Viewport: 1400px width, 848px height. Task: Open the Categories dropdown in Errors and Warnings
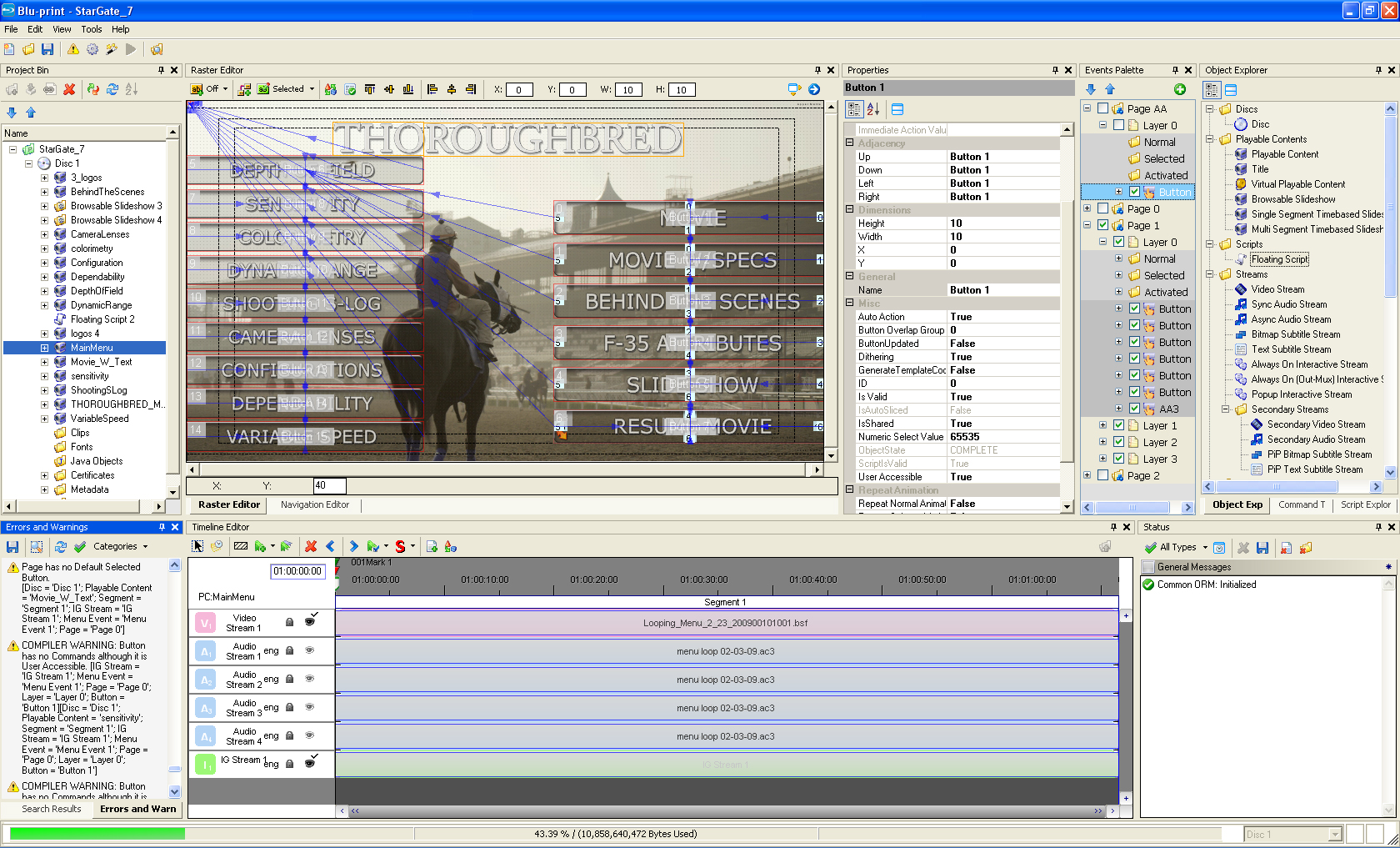pyautogui.click(x=120, y=547)
